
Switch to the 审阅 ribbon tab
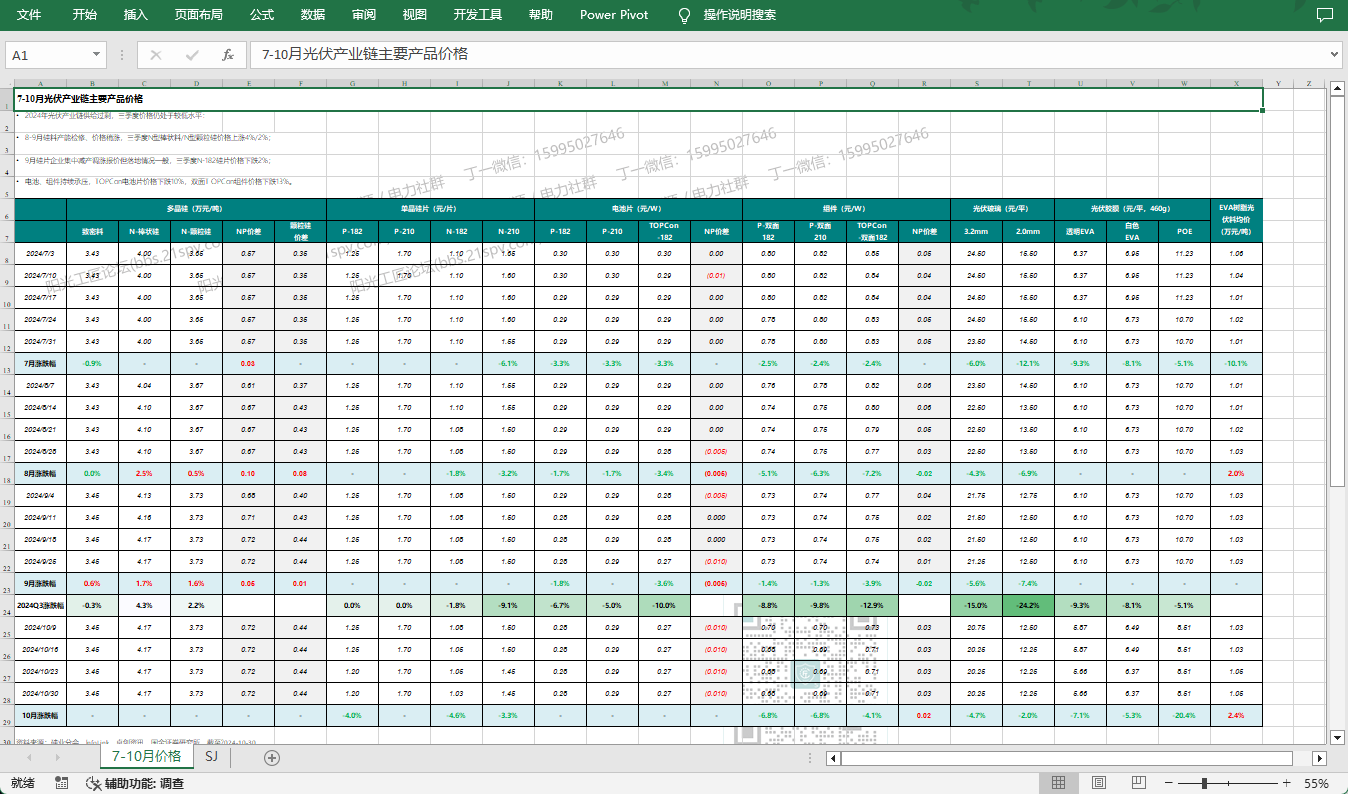364,15
